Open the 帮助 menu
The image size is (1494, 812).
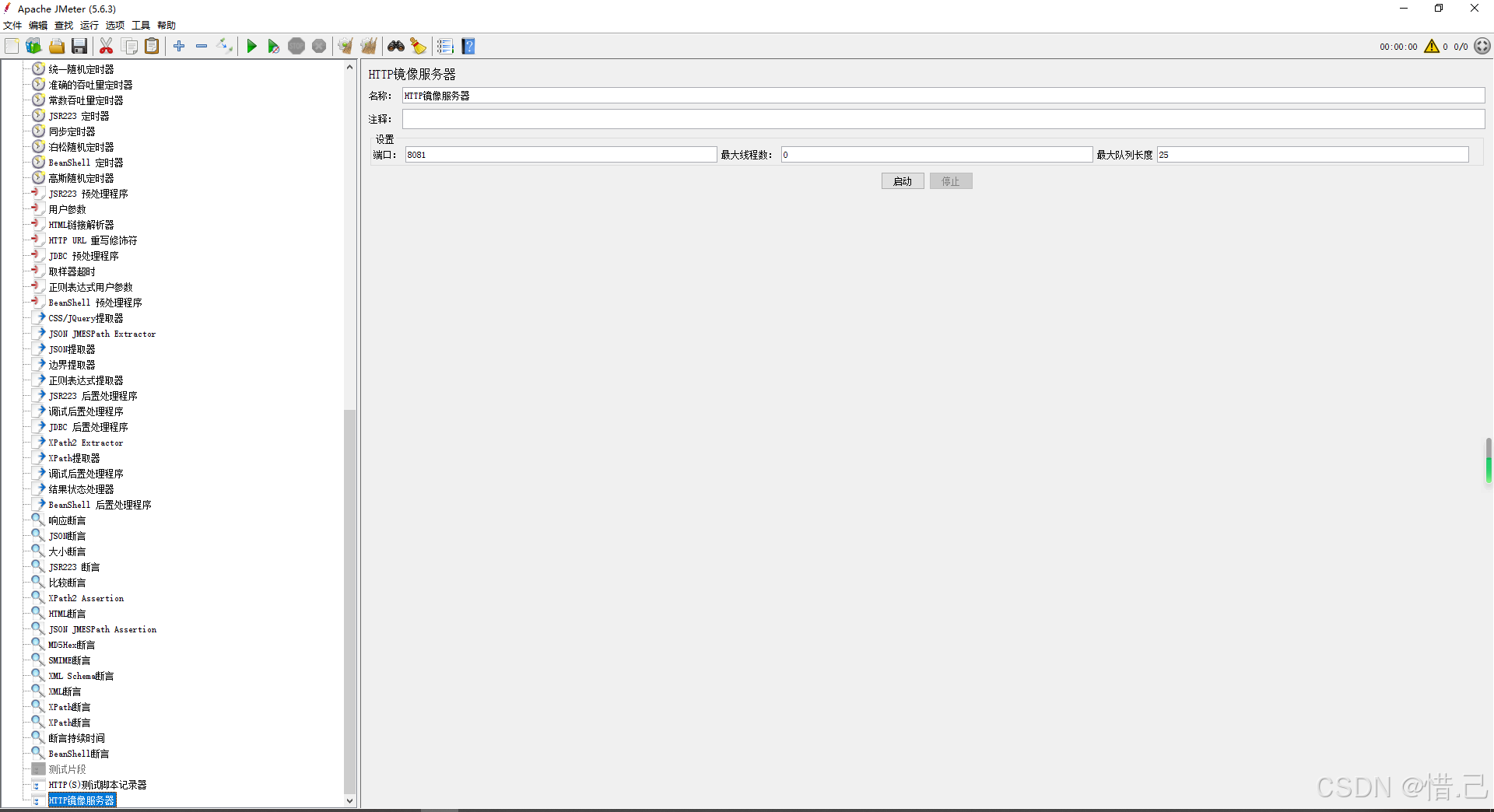point(167,26)
